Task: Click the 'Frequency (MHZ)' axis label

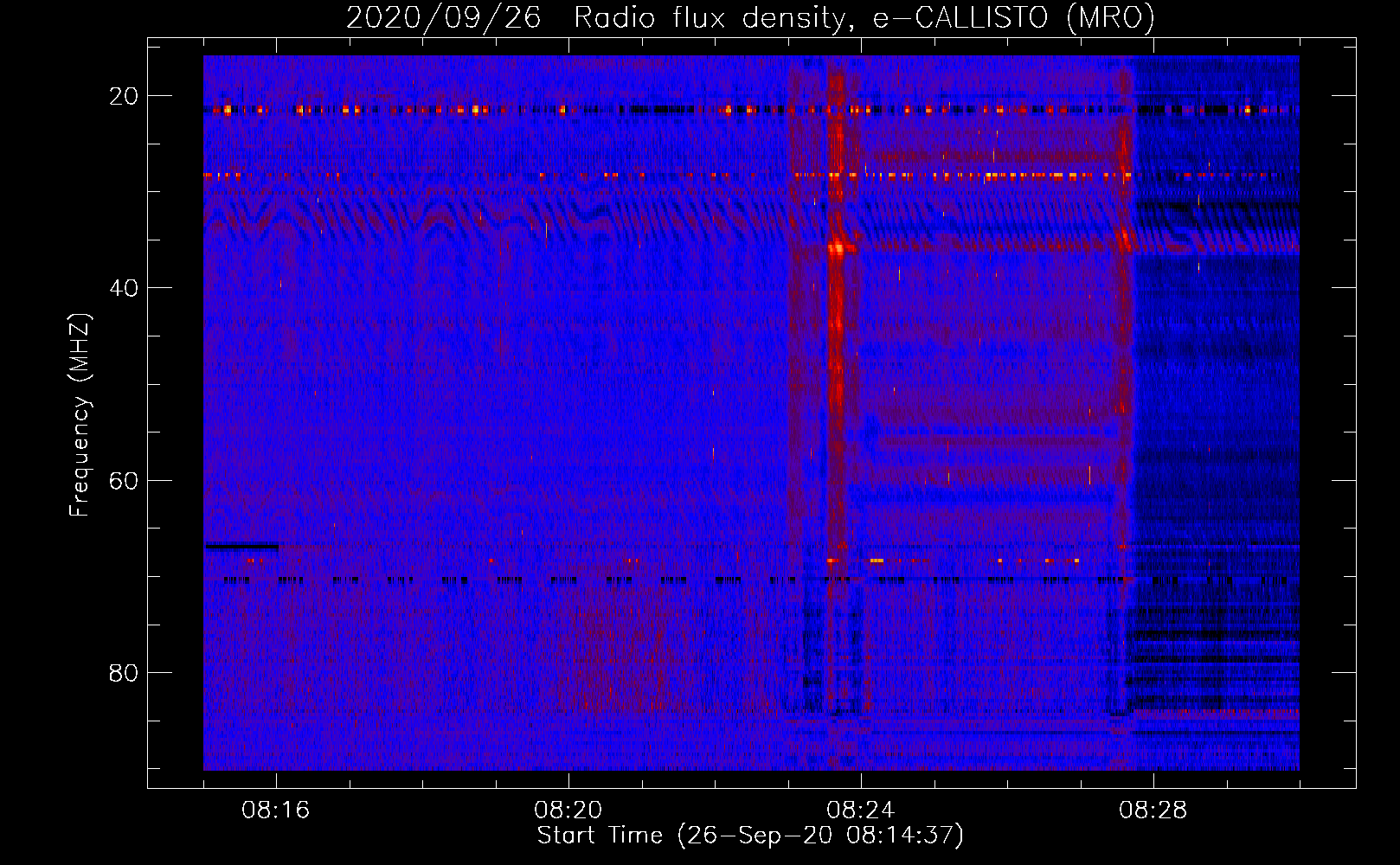Action: point(80,415)
